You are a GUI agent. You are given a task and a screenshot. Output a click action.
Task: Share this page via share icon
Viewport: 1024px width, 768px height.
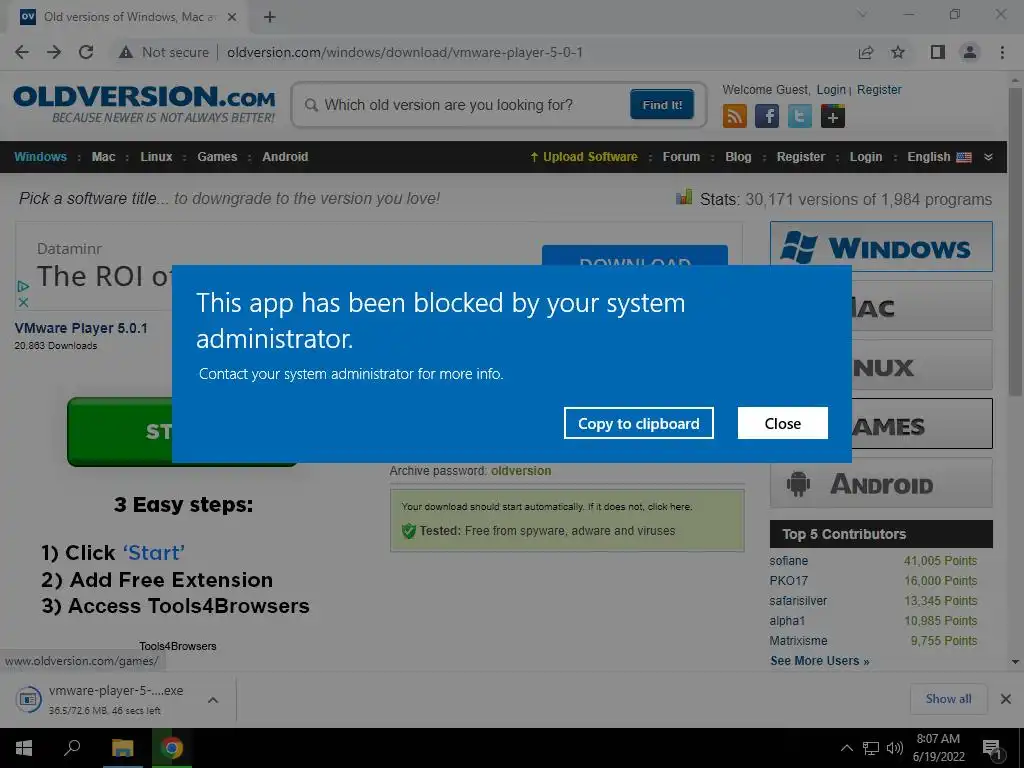[x=866, y=52]
